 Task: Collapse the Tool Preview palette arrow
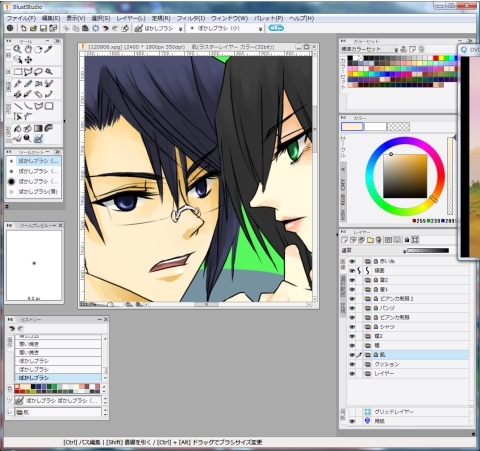coord(9,226)
